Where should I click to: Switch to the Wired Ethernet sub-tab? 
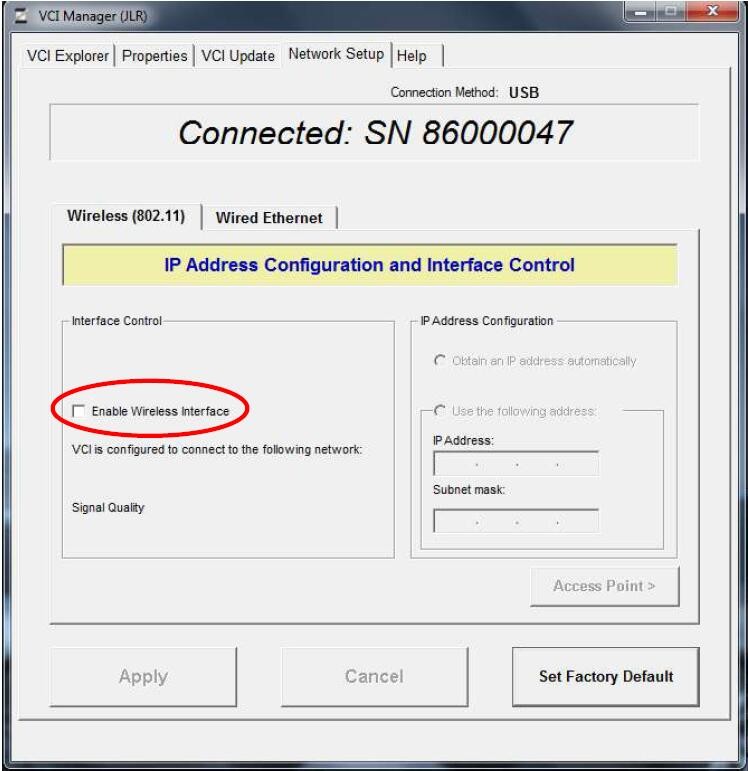pos(269,217)
